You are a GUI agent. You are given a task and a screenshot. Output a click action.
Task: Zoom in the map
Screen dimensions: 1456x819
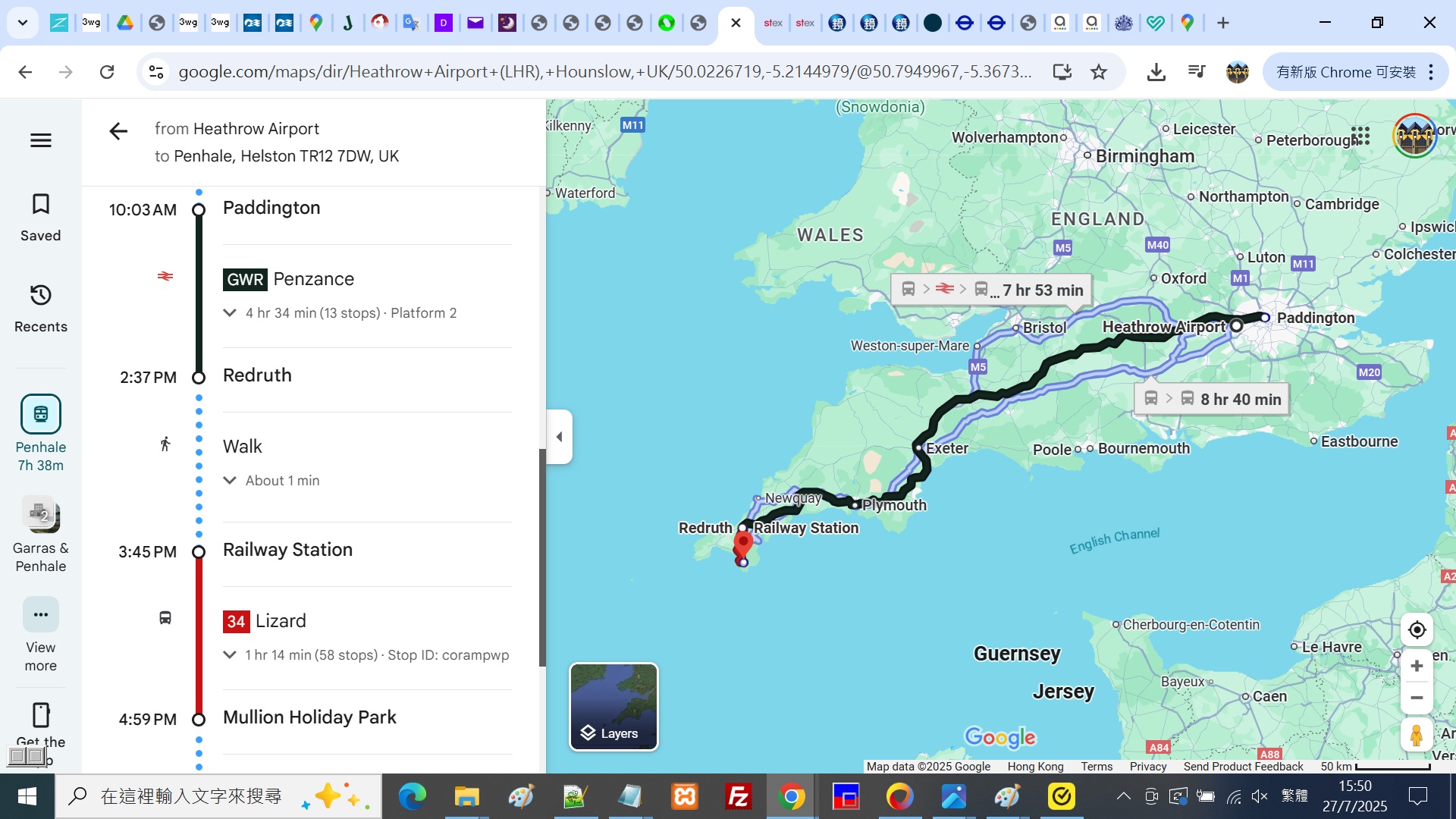pyautogui.click(x=1416, y=666)
